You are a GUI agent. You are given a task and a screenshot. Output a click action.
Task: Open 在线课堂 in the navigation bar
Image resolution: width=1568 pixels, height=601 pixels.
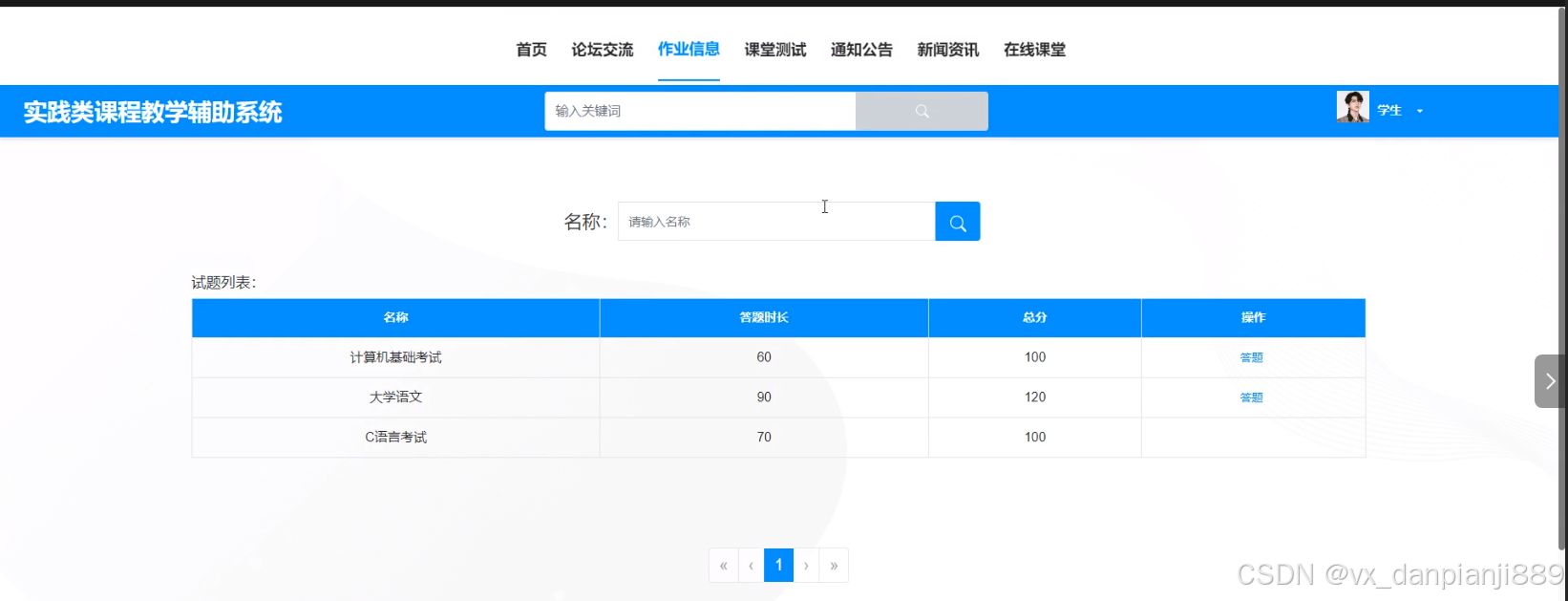[1034, 50]
